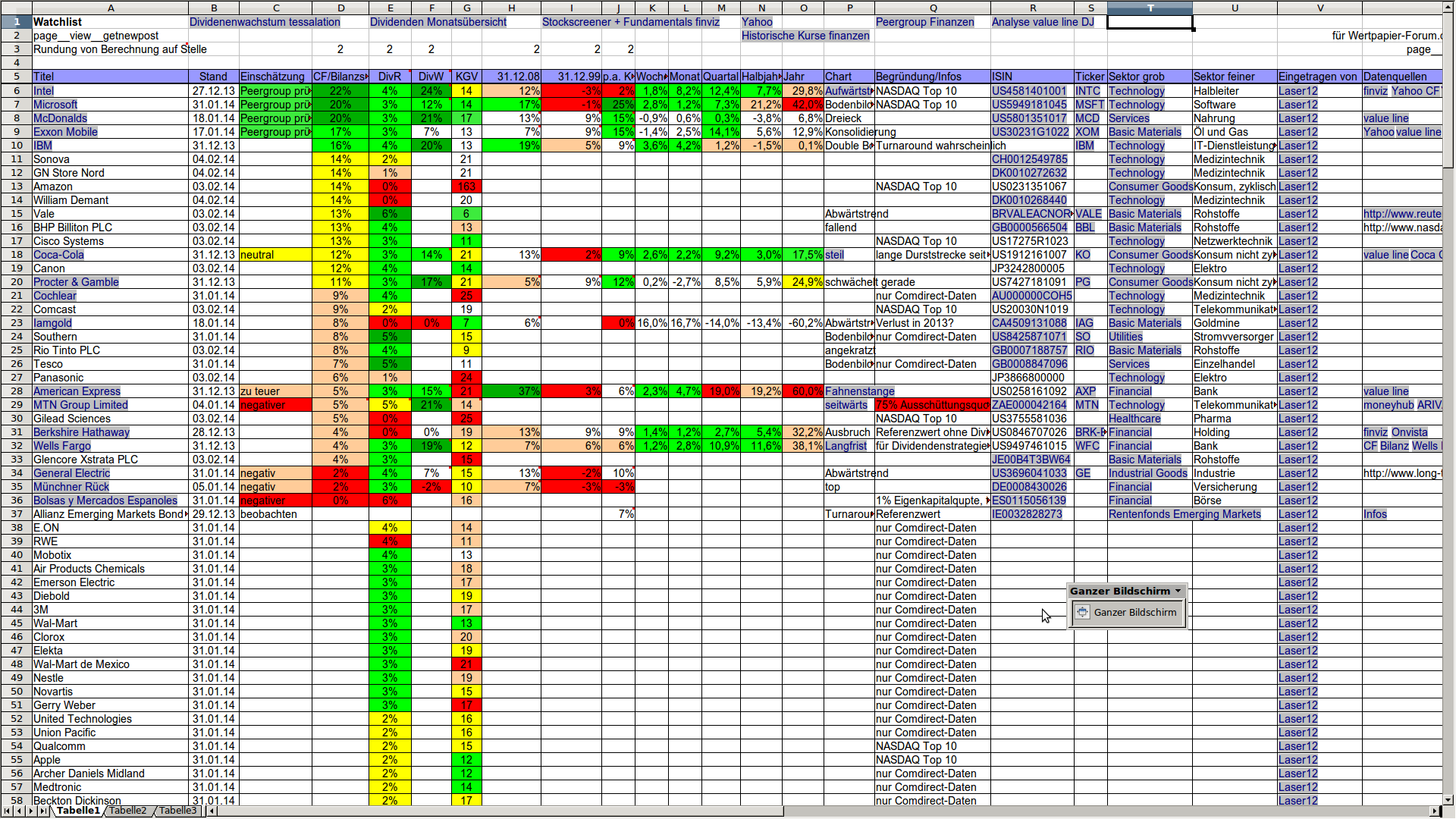The image size is (1456, 819).
Task: Select column header T
Action: 1150,8
